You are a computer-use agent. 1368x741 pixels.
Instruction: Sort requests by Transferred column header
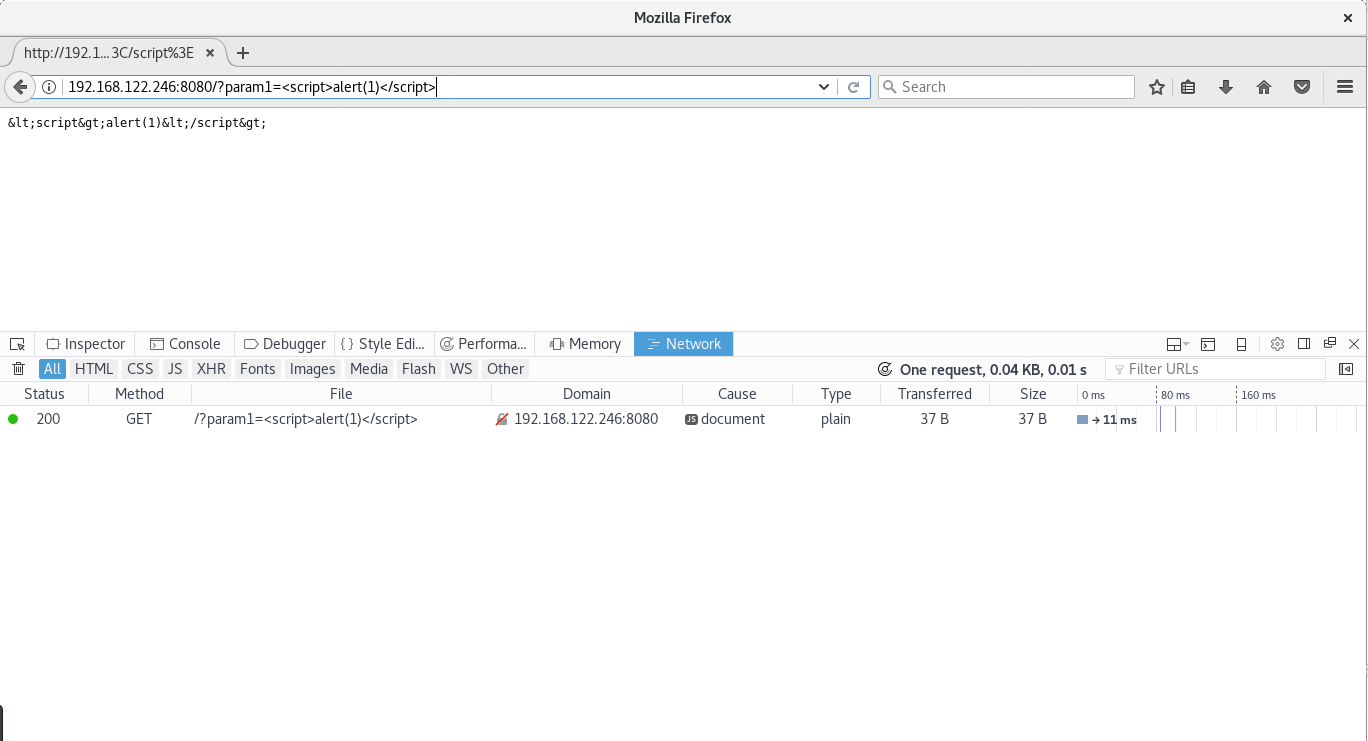(x=935, y=394)
